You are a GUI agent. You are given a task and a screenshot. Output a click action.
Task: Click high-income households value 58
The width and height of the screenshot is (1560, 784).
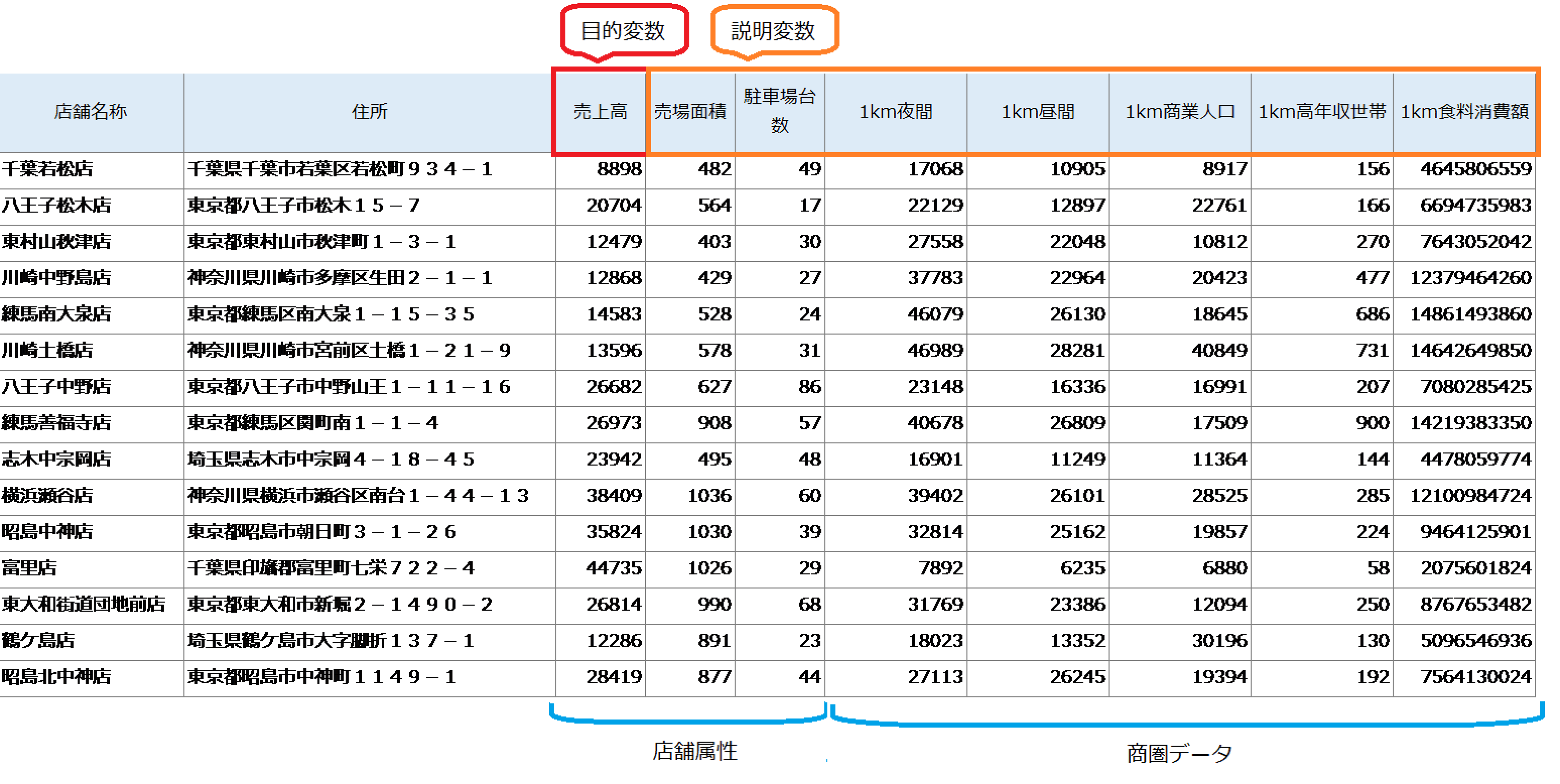(1378, 568)
